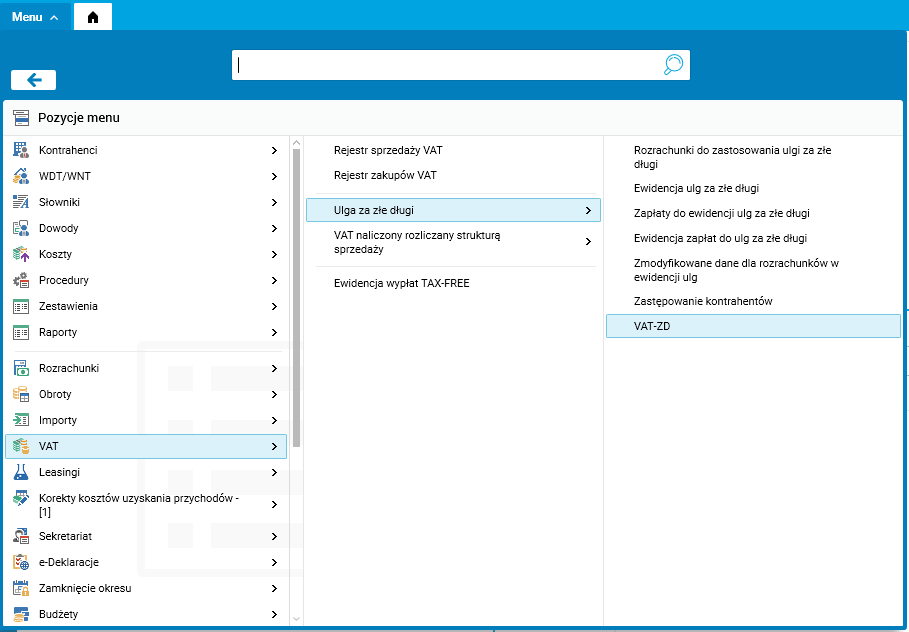This screenshot has width=909, height=632.
Task: Click the Zamknięcie okresu calendar icon
Action: point(21,589)
